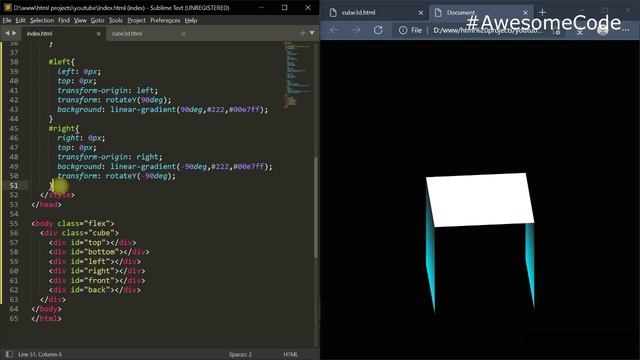The height and width of the screenshot is (360, 640).
Task: Click the File info icon in address bar
Action: (x=403, y=30)
